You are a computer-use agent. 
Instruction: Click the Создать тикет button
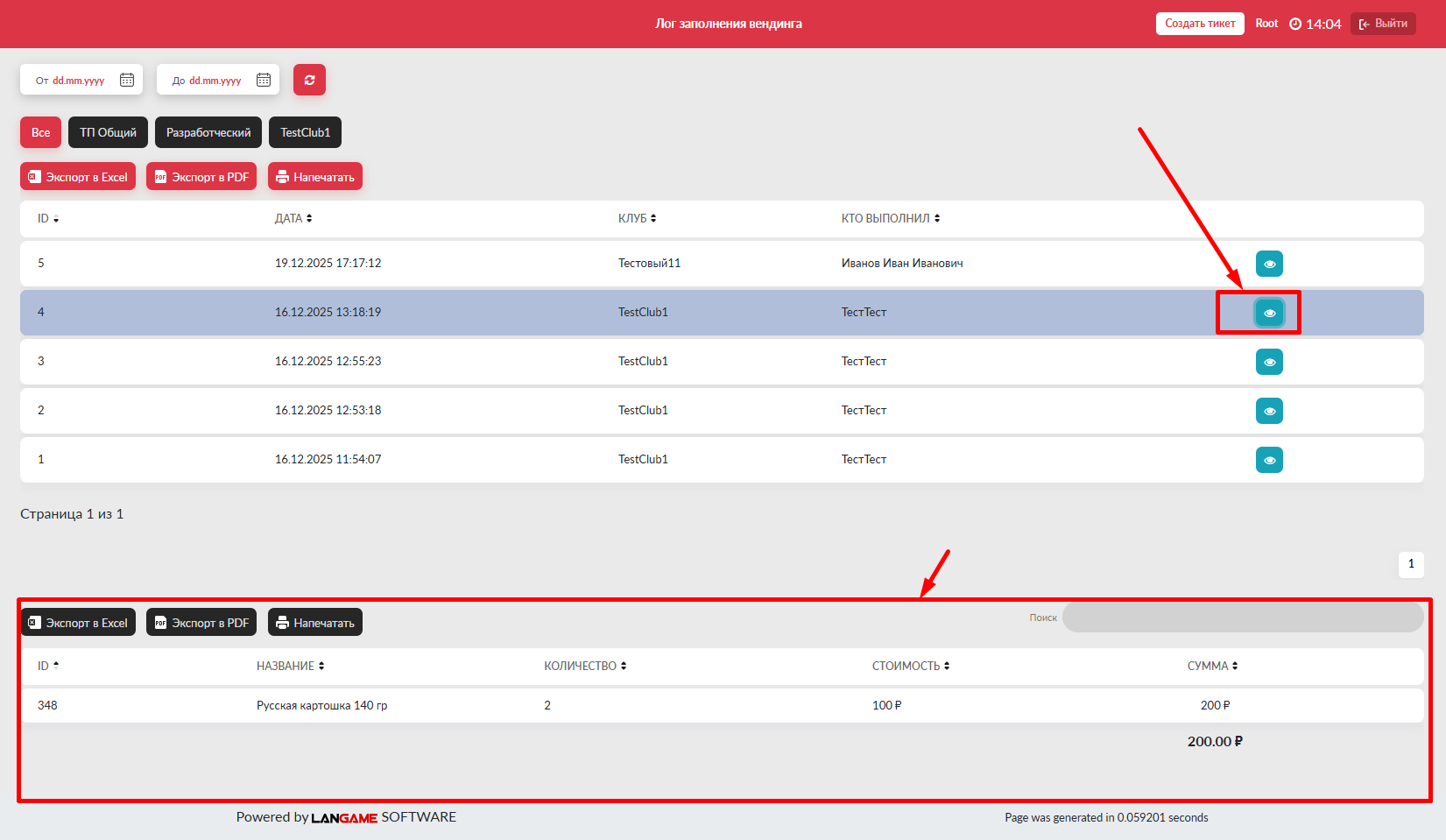(x=1200, y=24)
